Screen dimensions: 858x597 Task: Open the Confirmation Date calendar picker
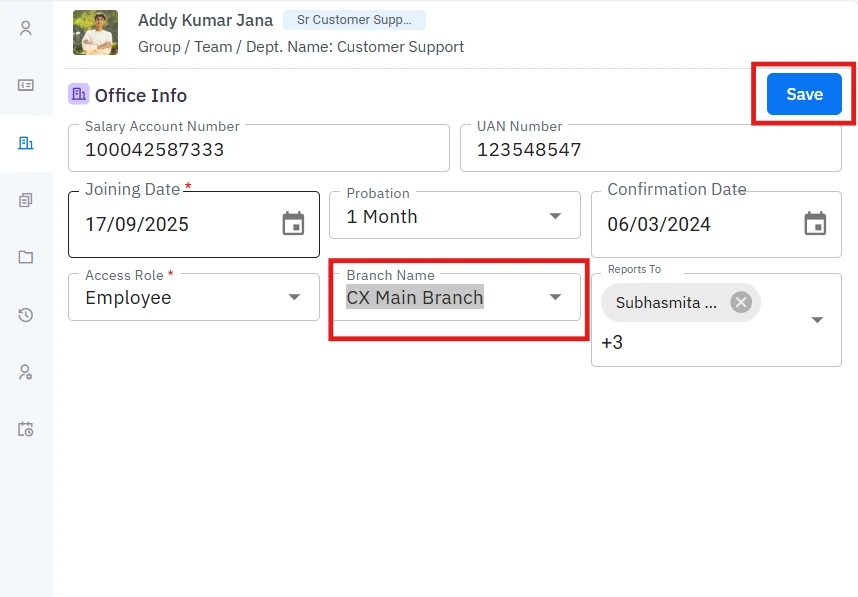pos(815,224)
